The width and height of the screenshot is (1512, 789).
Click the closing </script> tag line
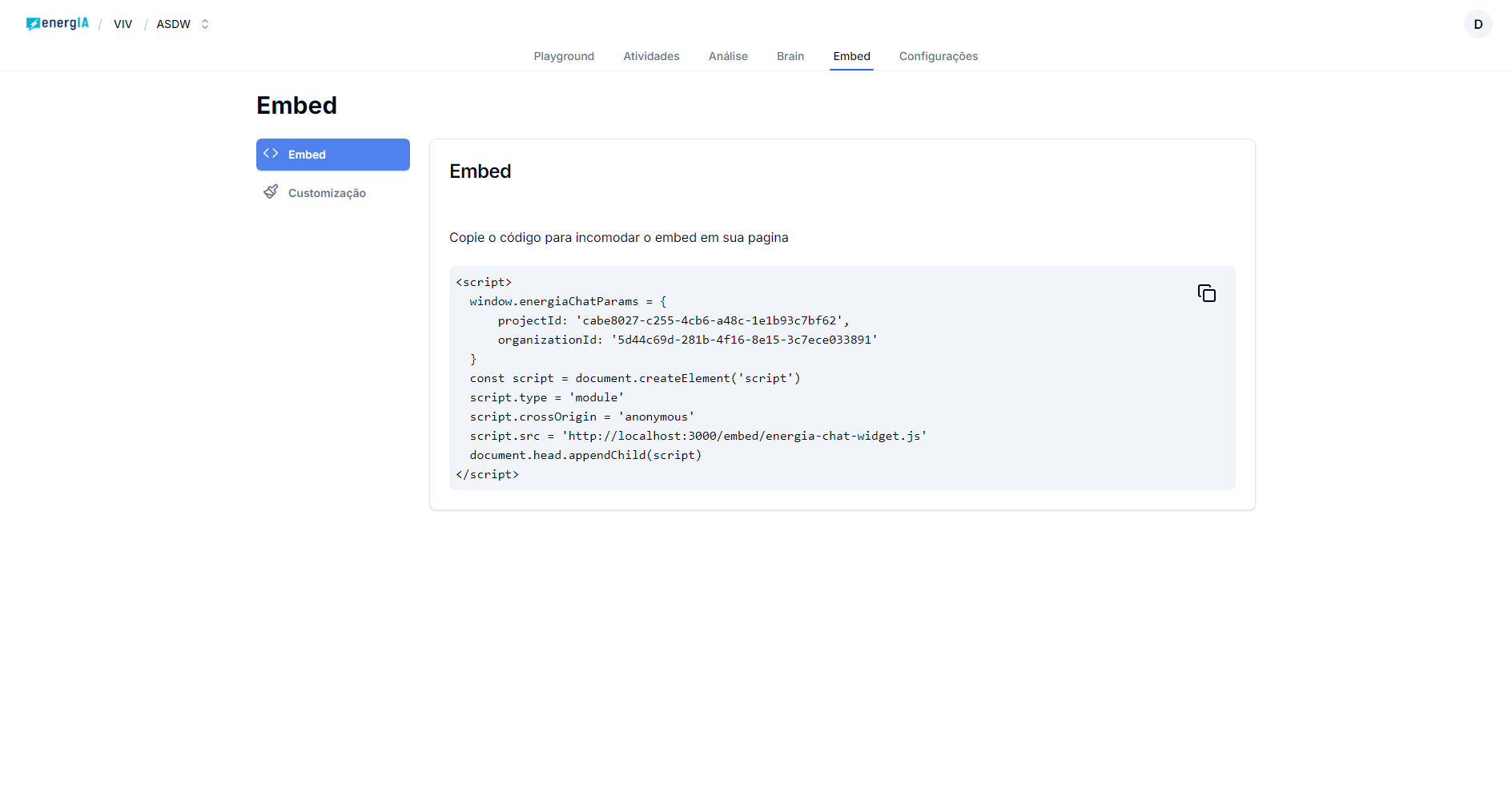tap(488, 474)
